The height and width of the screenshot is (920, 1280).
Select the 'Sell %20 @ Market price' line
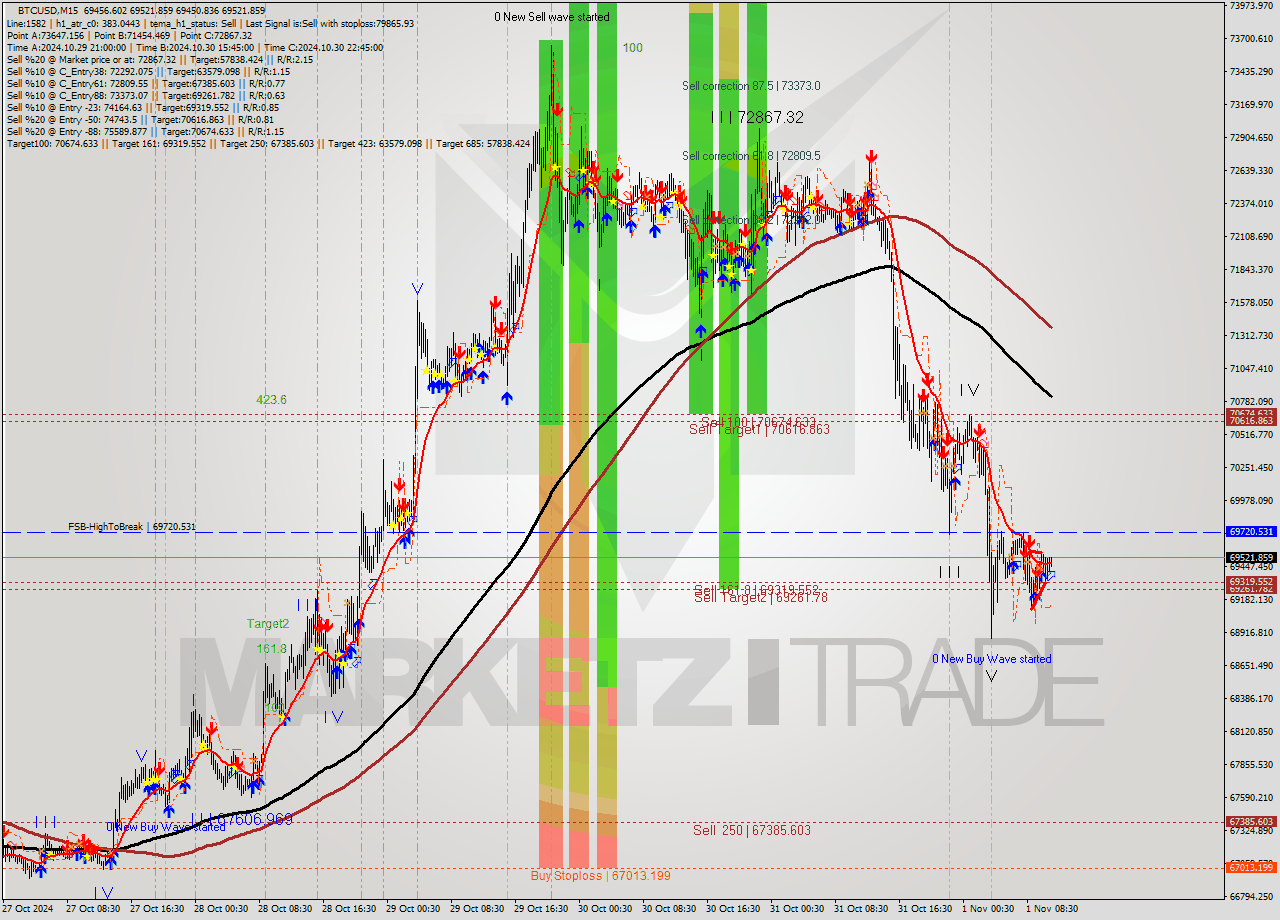160,59
